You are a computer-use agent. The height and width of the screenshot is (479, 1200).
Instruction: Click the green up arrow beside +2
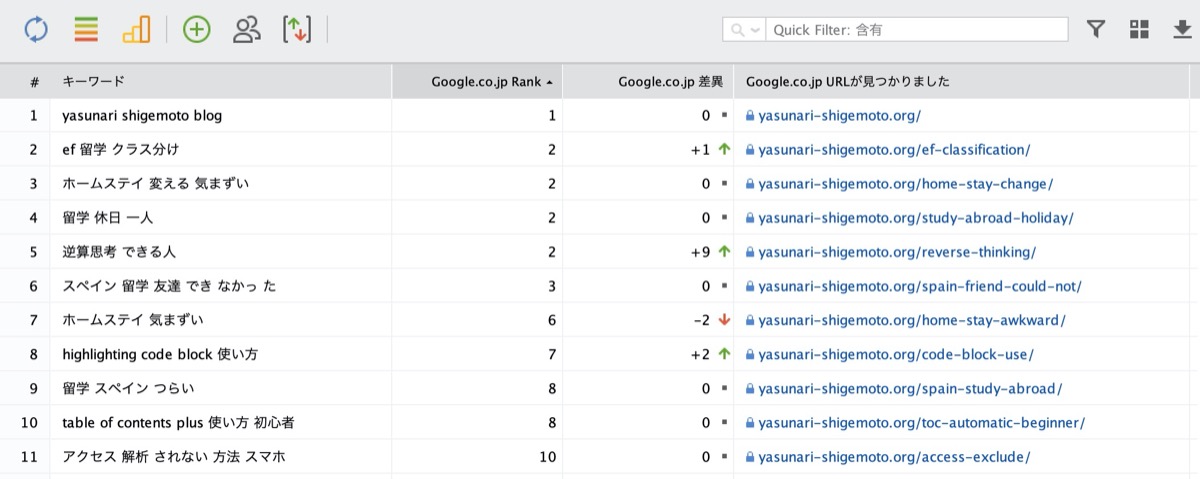[x=725, y=354]
